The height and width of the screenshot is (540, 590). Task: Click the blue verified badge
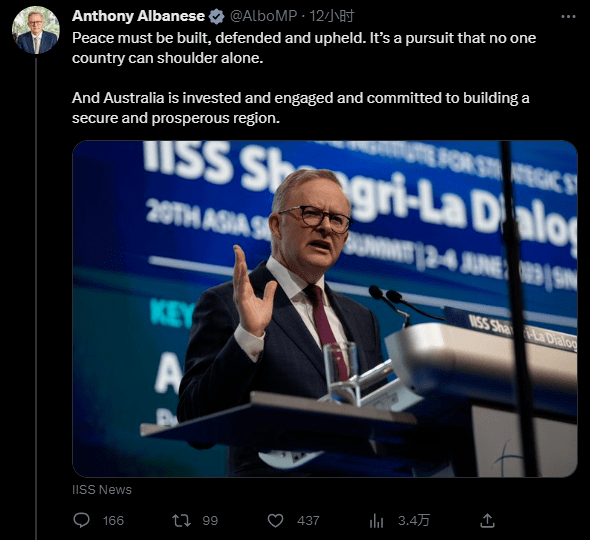[x=216, y=17]
